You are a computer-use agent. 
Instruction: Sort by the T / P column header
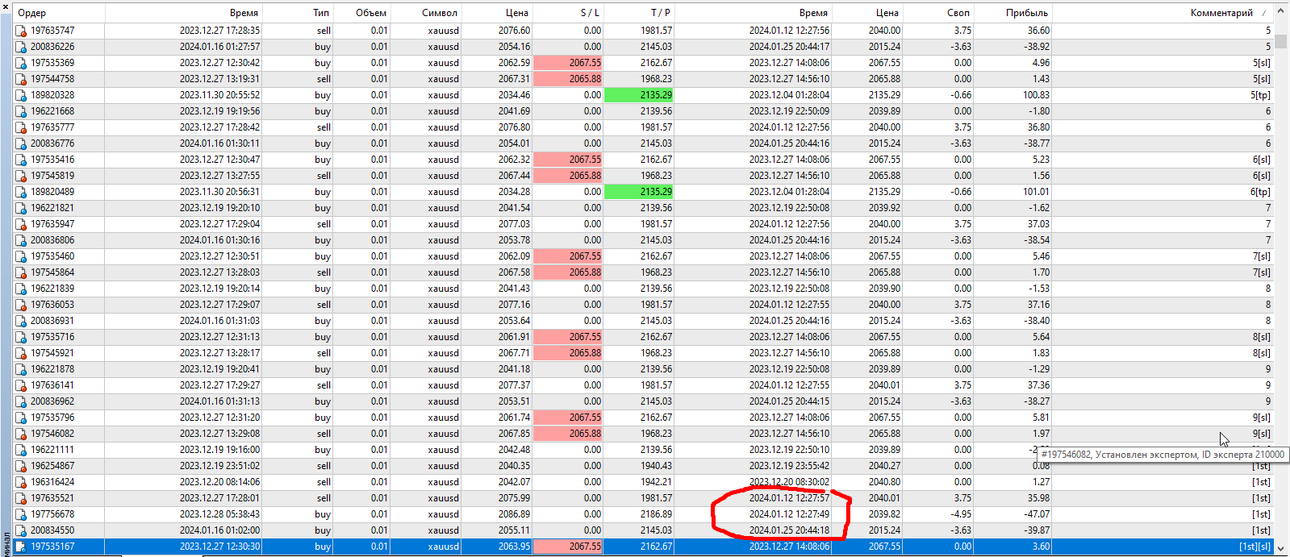point(640,13)
